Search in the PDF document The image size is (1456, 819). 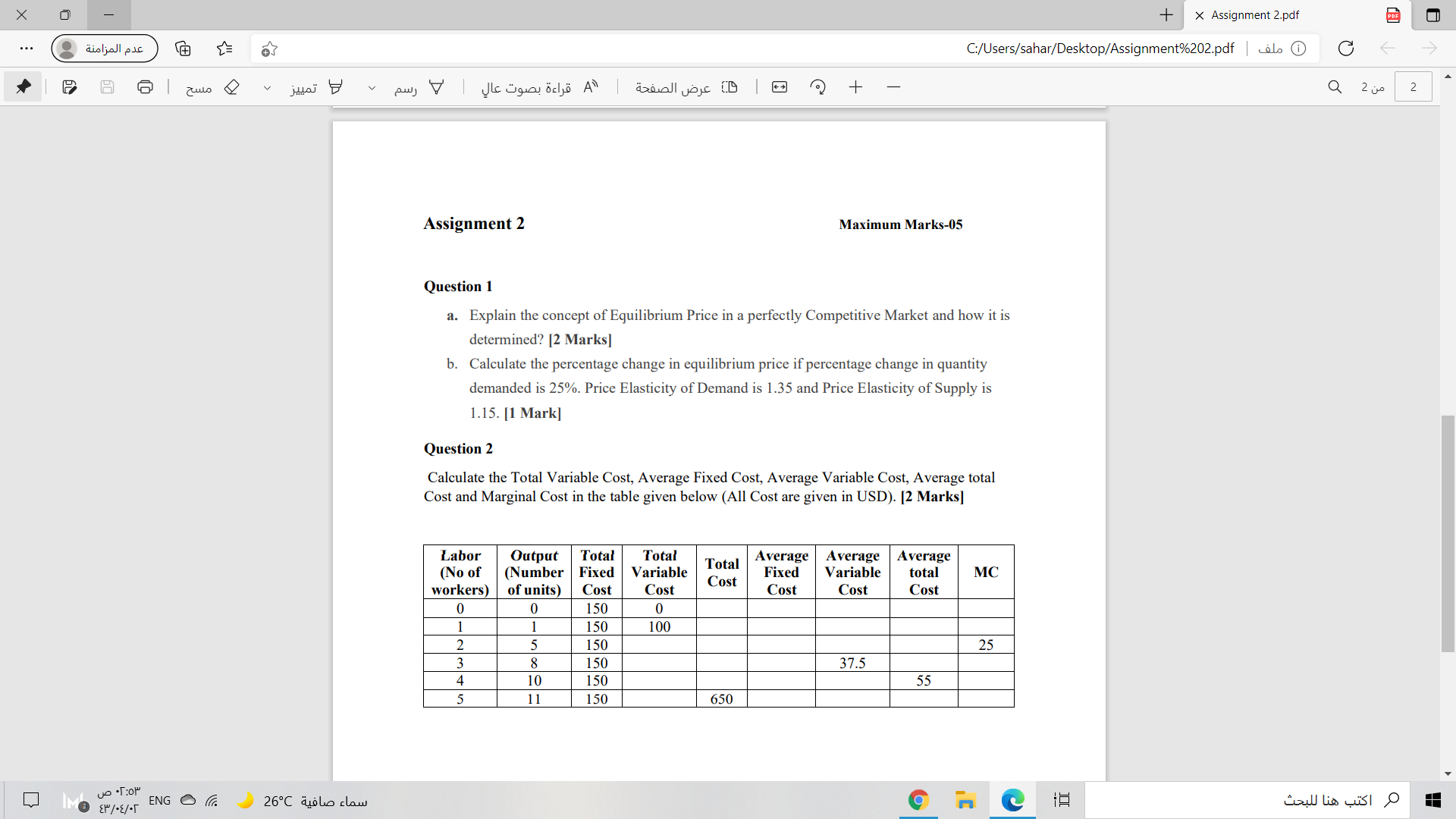click(x=1335, y=87)
